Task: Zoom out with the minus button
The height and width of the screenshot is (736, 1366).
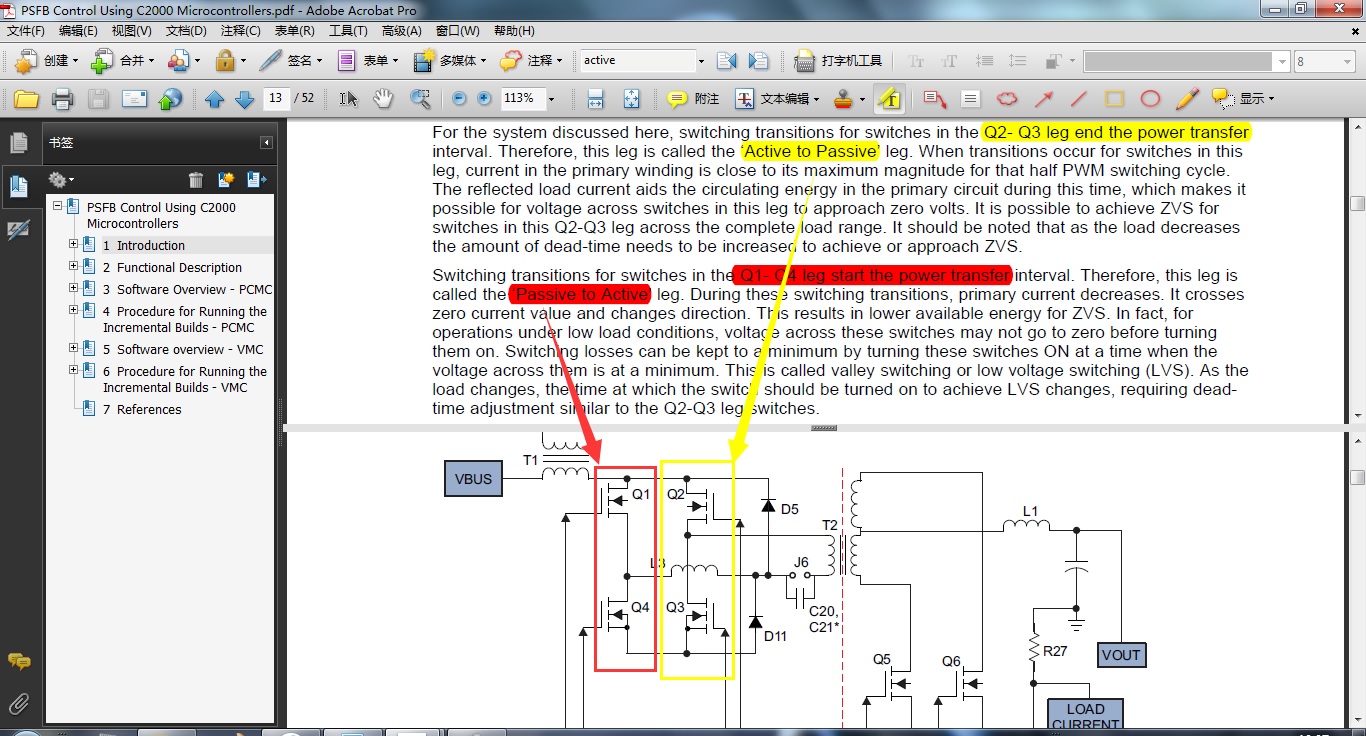Action: coord(459,99)
